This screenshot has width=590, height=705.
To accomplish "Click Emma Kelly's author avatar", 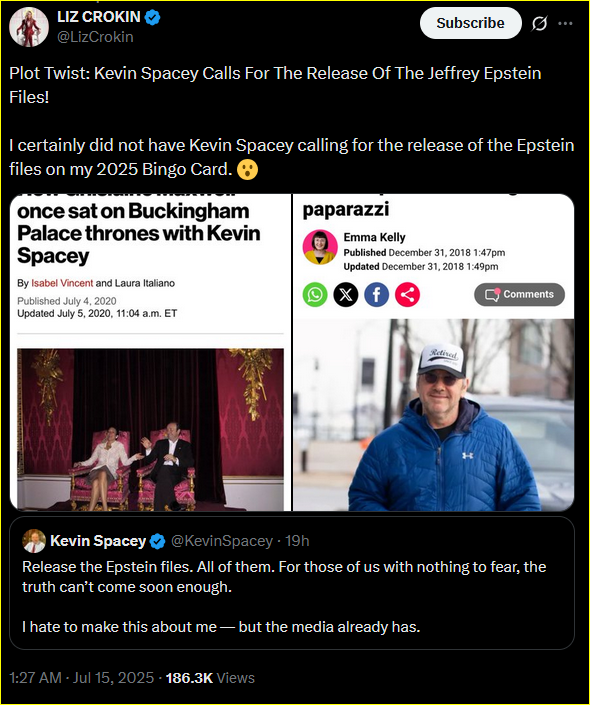I will (x=320, y=247).
